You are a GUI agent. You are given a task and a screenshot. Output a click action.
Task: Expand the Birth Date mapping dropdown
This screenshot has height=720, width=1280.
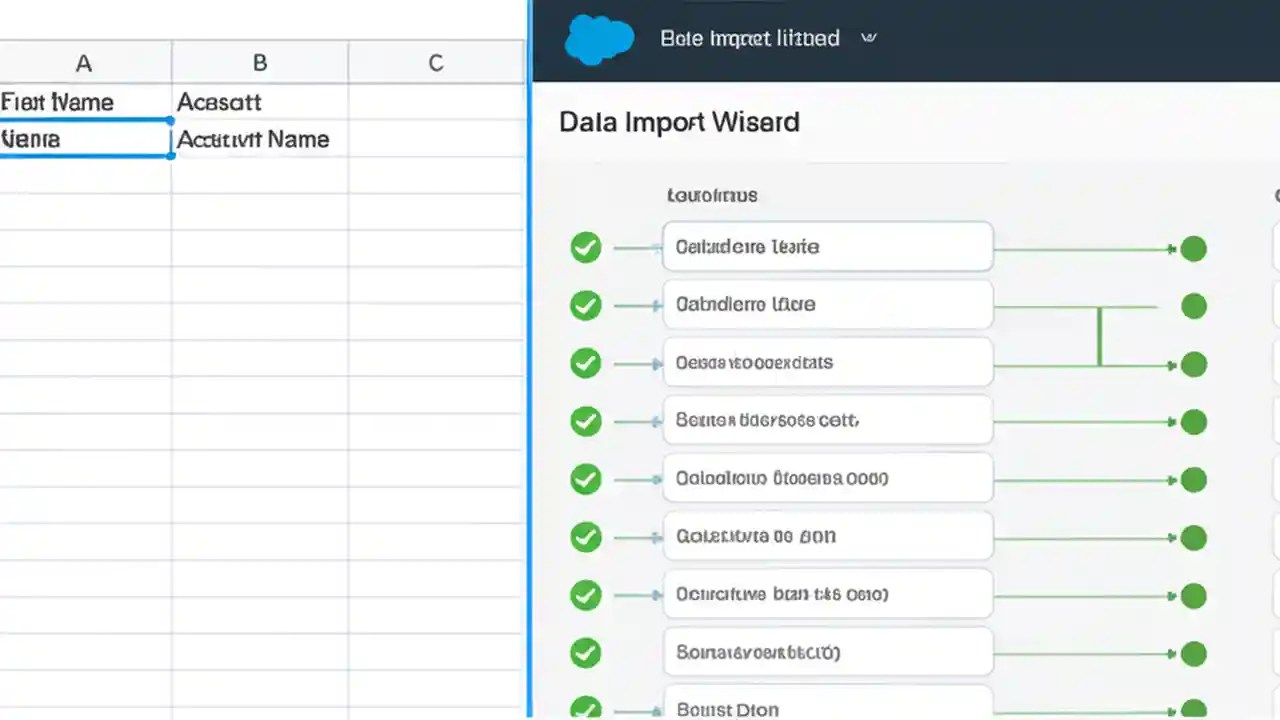828,708
